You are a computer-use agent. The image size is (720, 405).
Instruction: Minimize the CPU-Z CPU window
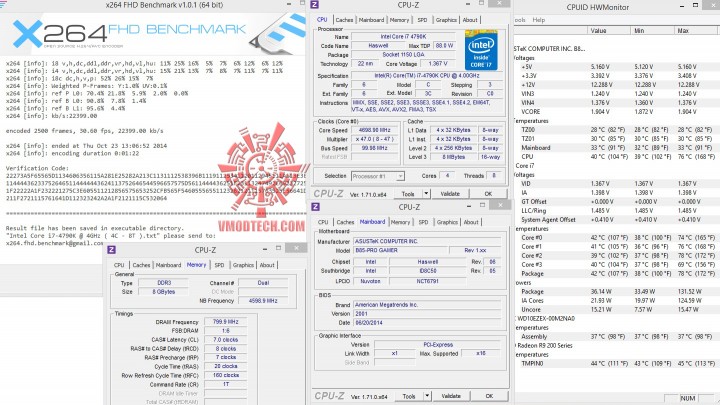click(x=467, y=4)
